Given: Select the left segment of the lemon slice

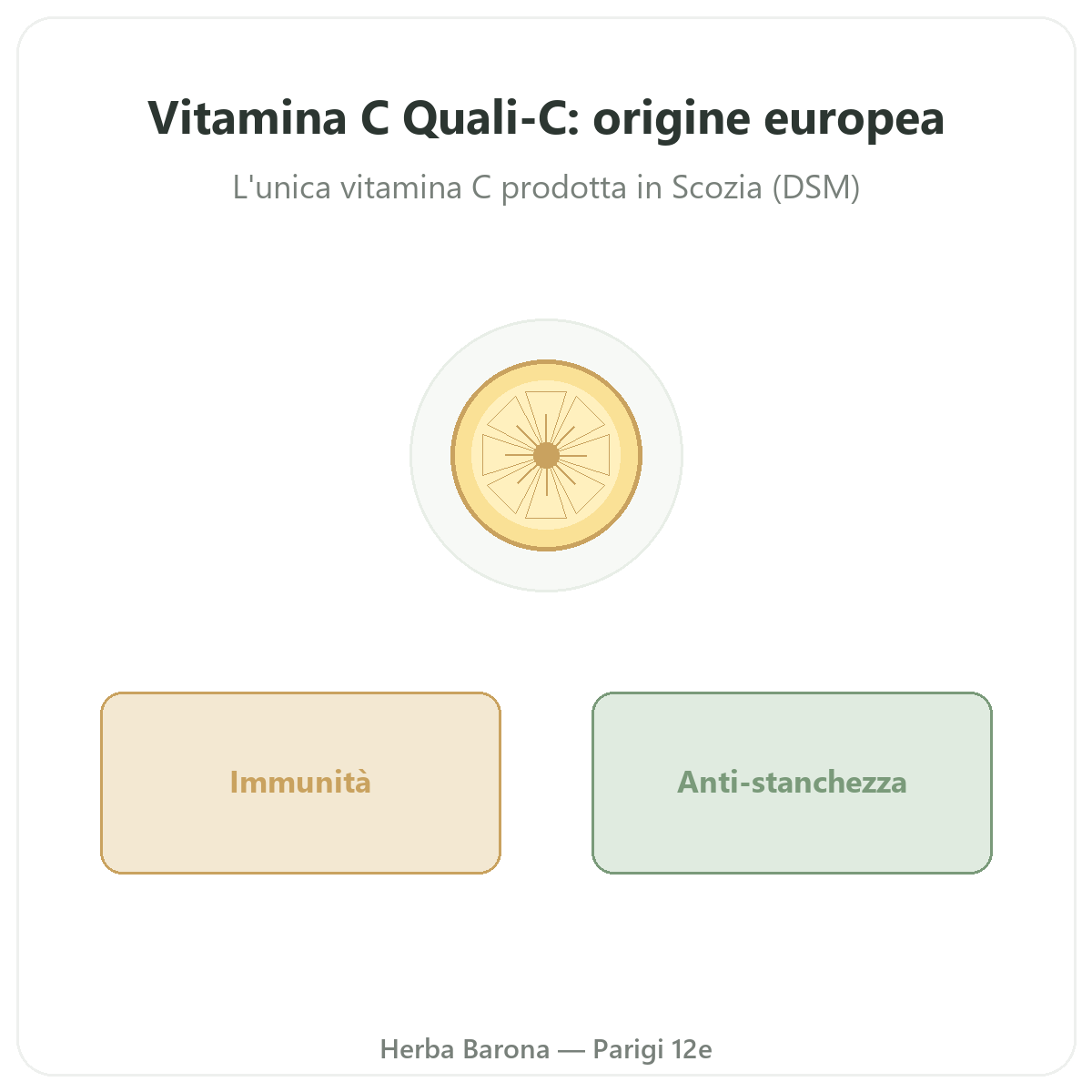Looking at the screenshot, I should [x=502, y=455].
